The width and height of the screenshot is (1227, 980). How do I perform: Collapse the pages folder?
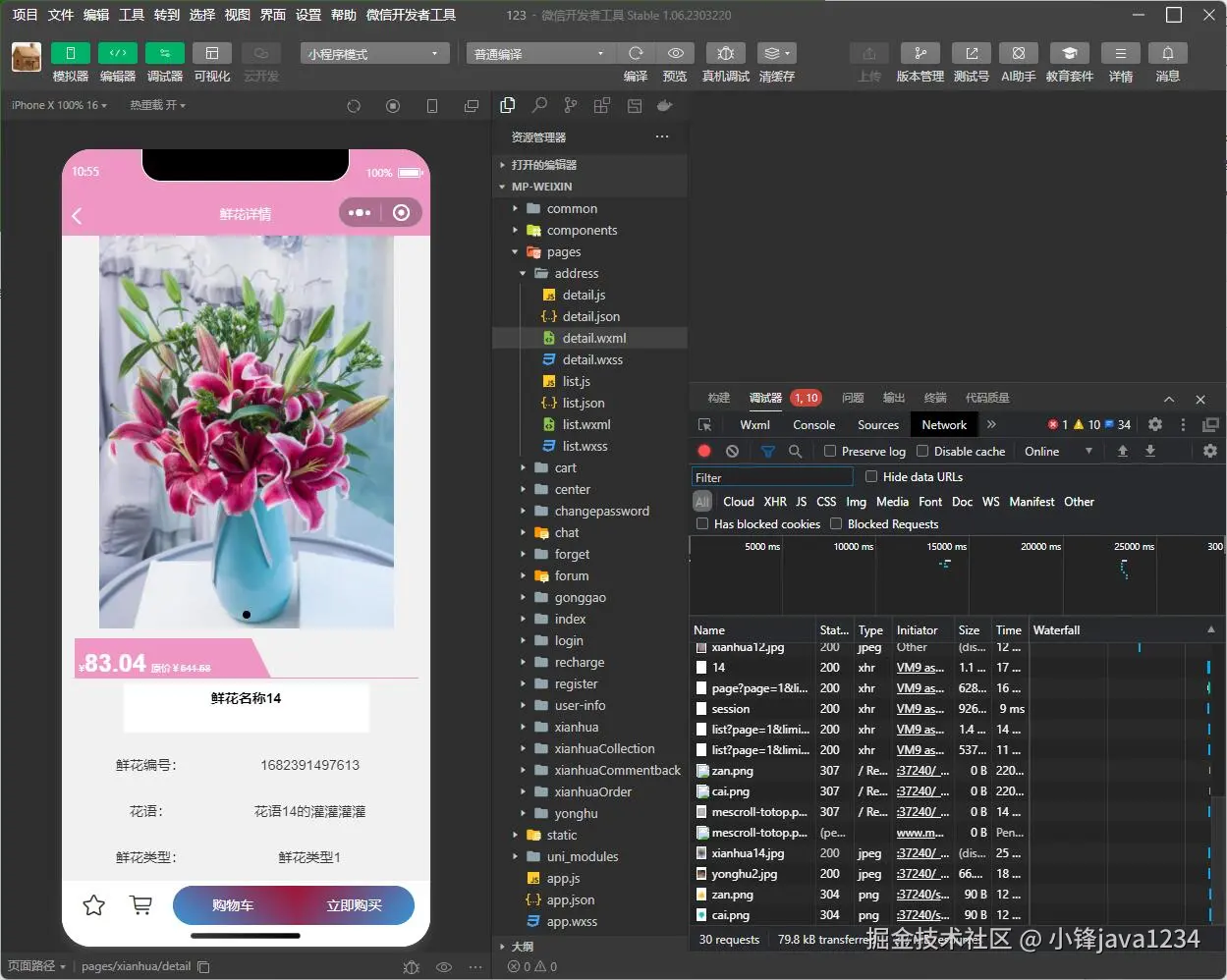click(x=563, y=251)
